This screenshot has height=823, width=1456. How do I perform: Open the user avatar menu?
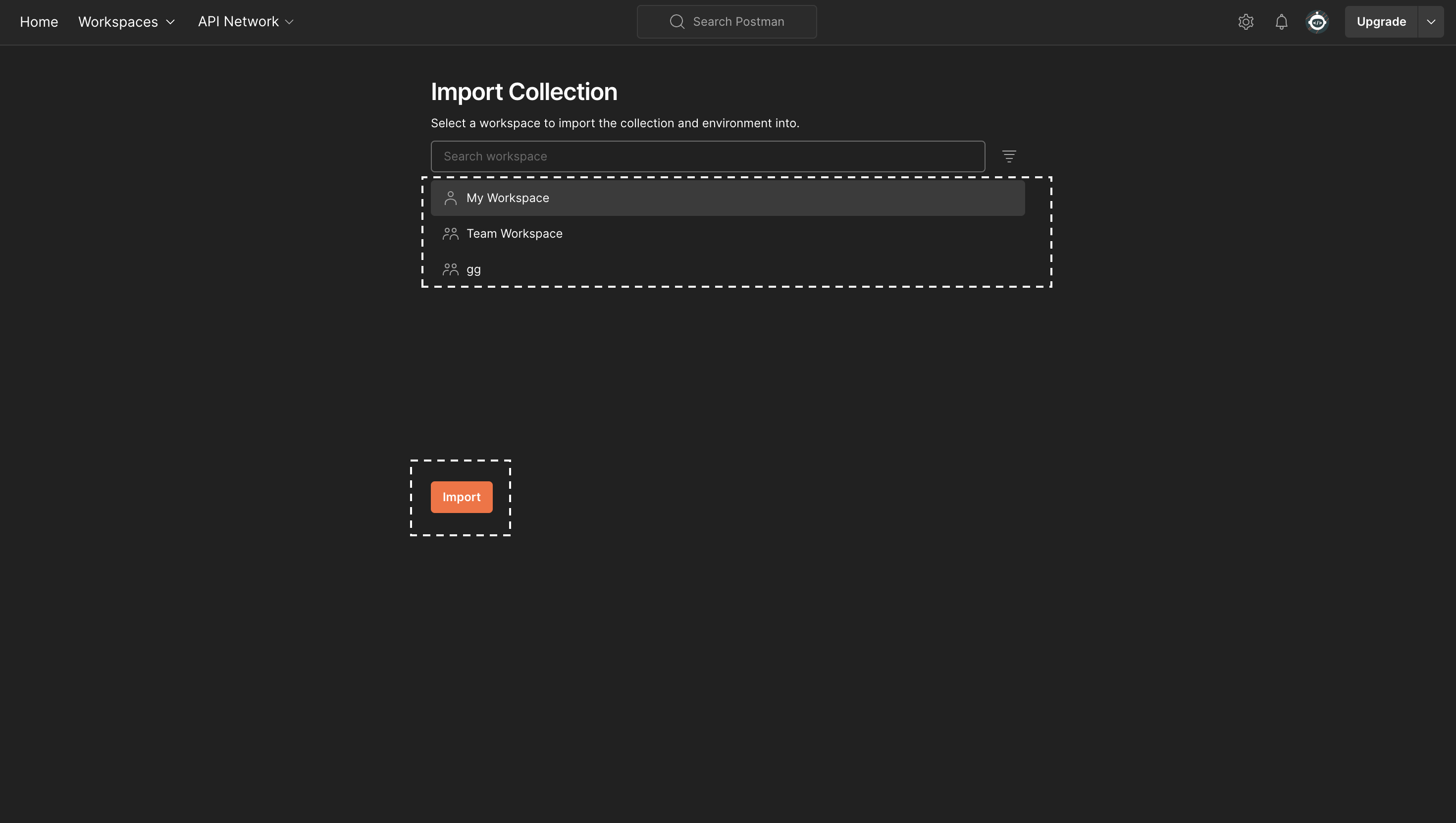pyautogui.click(x=1317, y=22)
